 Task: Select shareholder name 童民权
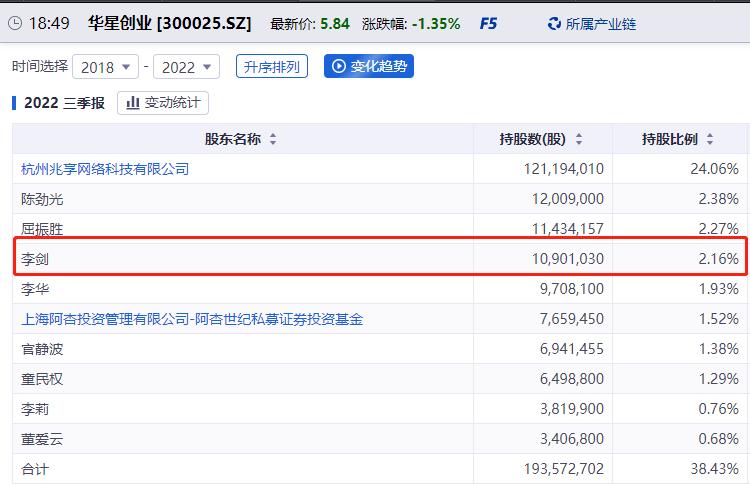(42, 379)
